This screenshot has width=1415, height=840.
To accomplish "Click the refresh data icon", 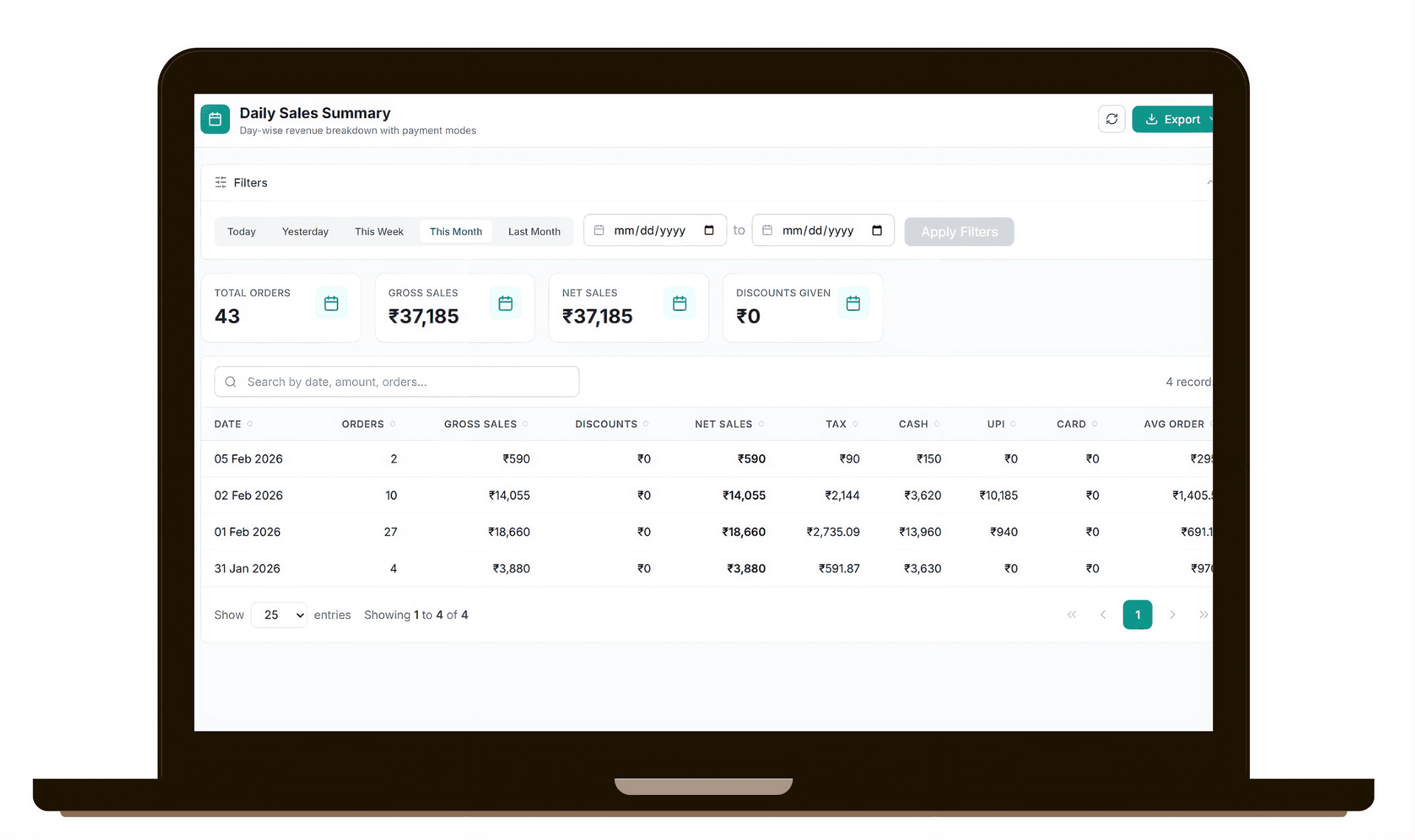I will 1112,119.
